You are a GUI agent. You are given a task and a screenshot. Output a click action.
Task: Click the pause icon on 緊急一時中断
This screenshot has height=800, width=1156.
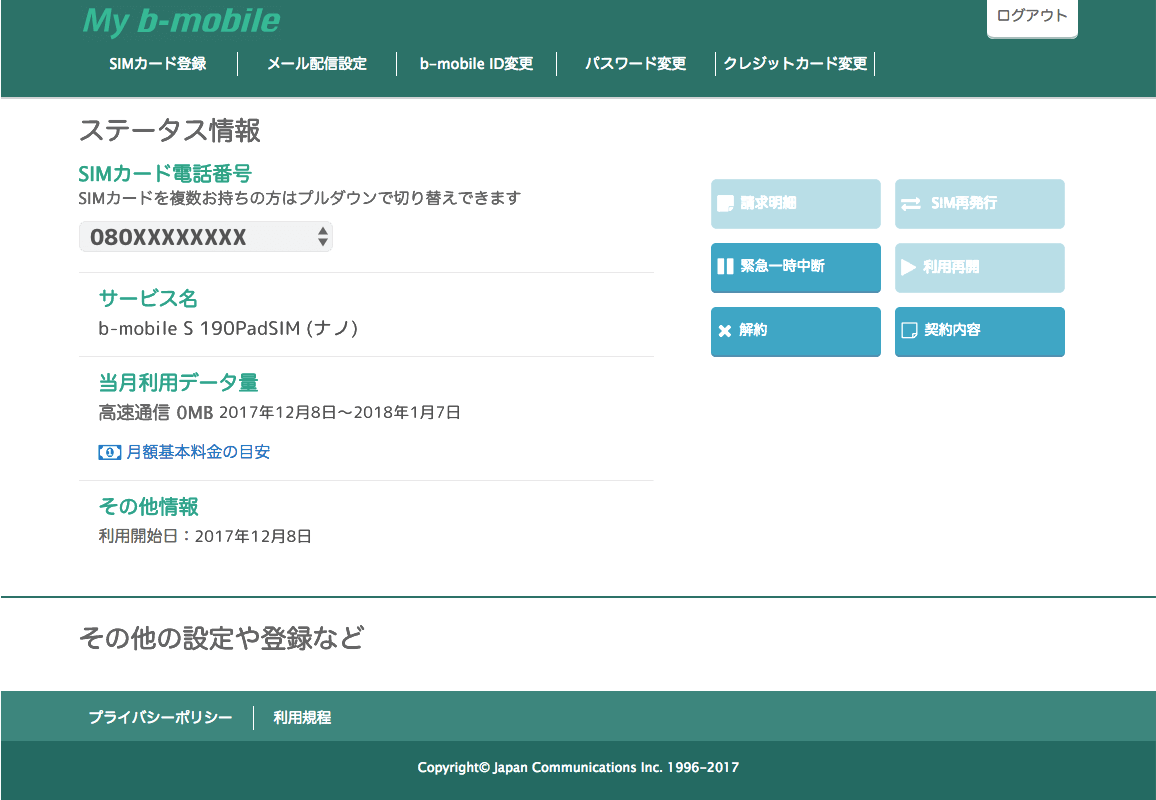[725, 266]
